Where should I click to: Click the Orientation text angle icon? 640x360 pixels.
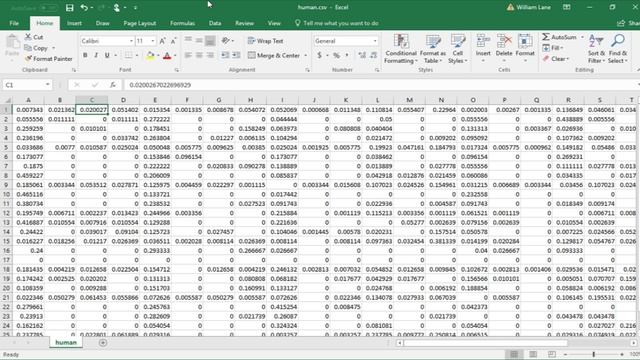(226, 40)
